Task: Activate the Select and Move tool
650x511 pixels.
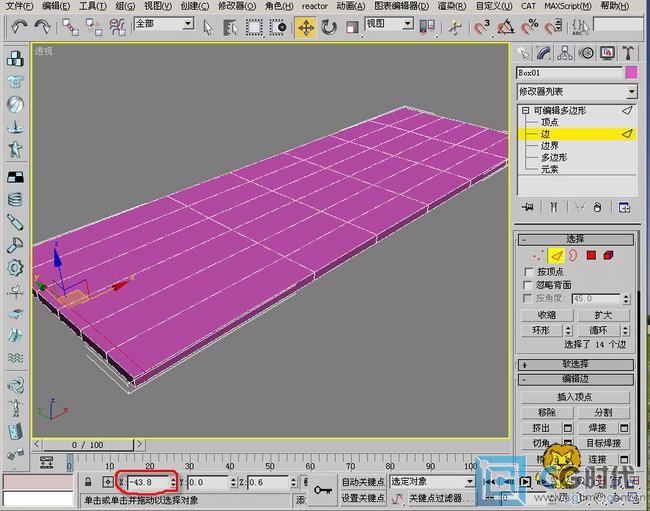Action: [306, 28]
